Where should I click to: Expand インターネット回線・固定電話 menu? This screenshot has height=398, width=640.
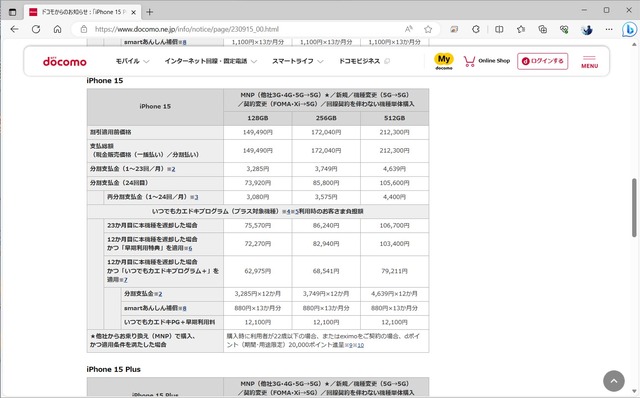click(211, 61)
